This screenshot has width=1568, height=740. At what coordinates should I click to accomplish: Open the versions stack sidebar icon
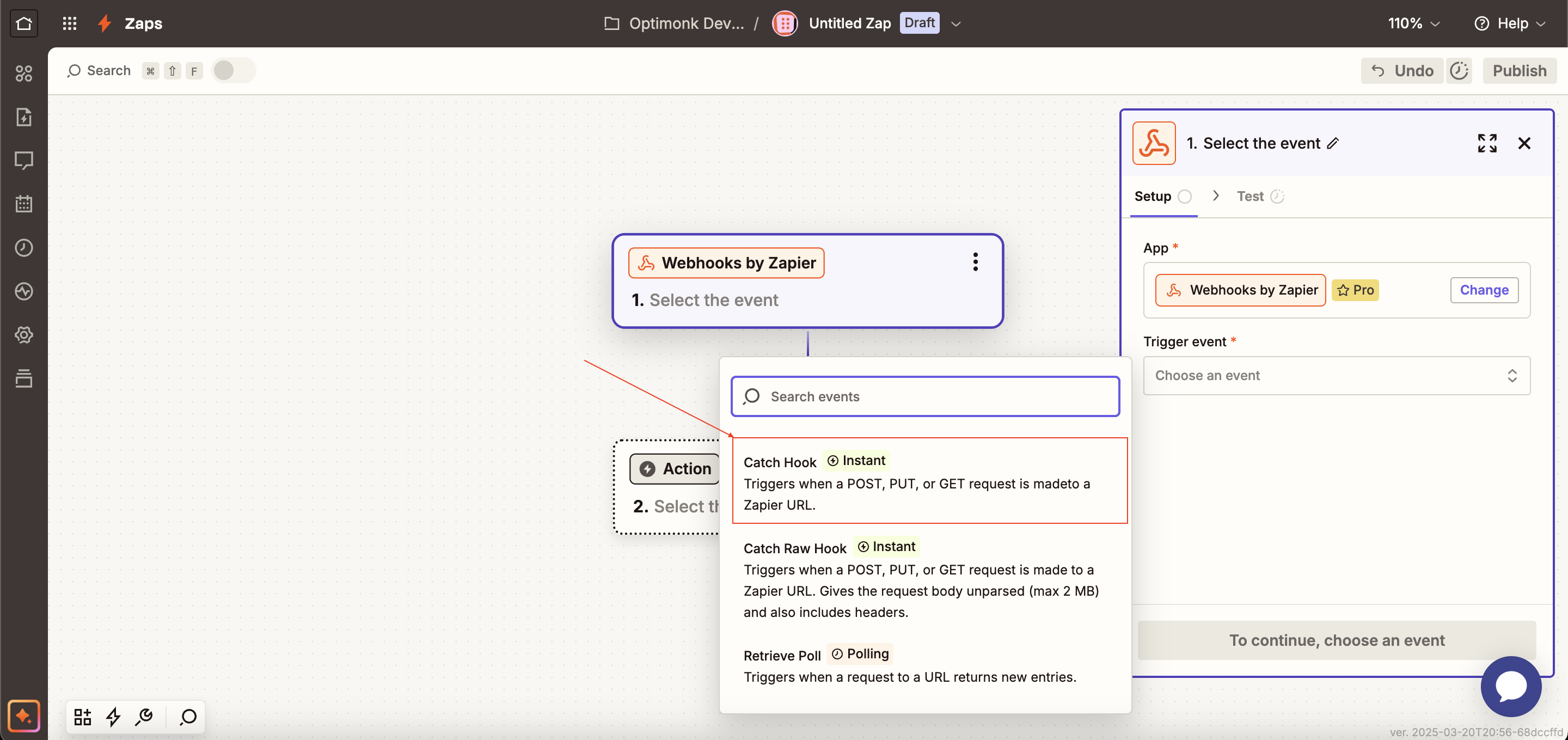pyautogui.click(x=24, y=378)
